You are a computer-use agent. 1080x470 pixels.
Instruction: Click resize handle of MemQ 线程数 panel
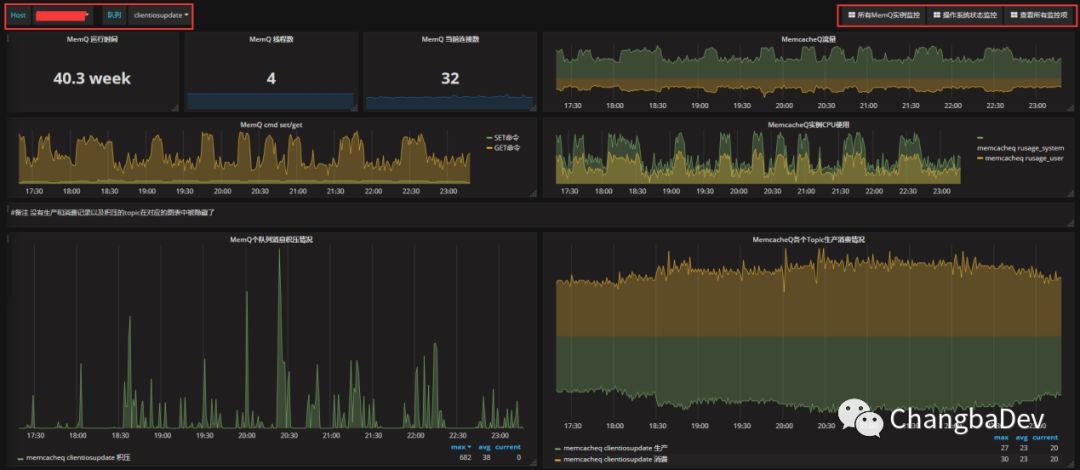[x=354, y=107]
